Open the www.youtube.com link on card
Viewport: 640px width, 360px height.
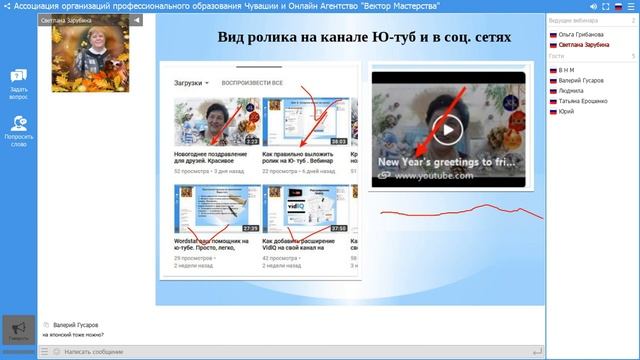point(434,176)
